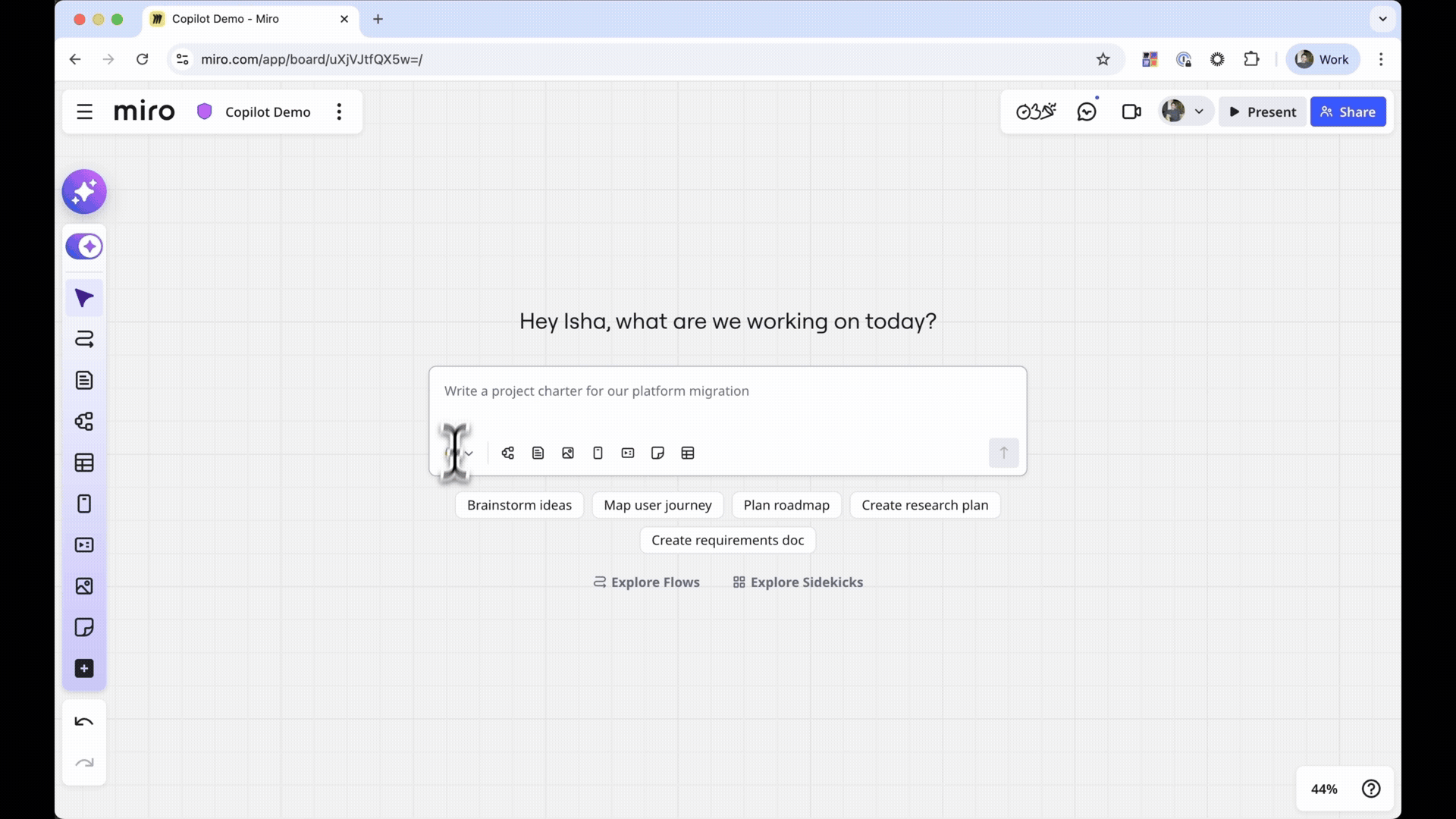
Task: Click the Brainstorm ideas suggestion
Action: [519, 505]
